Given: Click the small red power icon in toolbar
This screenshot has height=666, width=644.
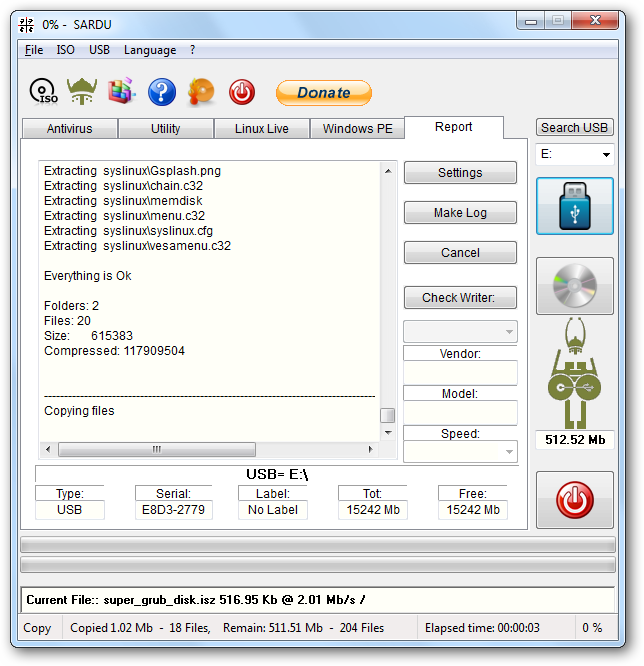Looking at the screenshot, I should pos(242,92).
